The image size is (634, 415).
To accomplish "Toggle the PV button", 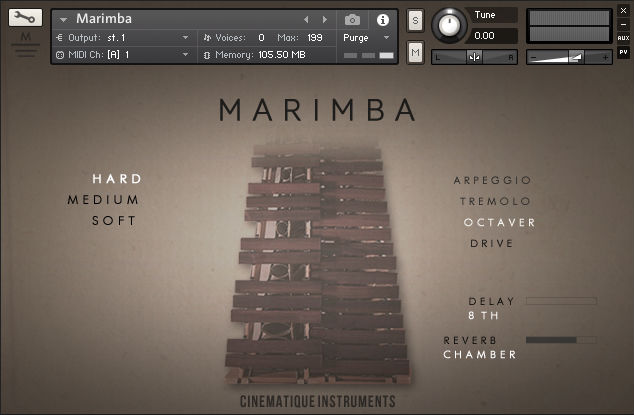I will (x=623, y=52).
